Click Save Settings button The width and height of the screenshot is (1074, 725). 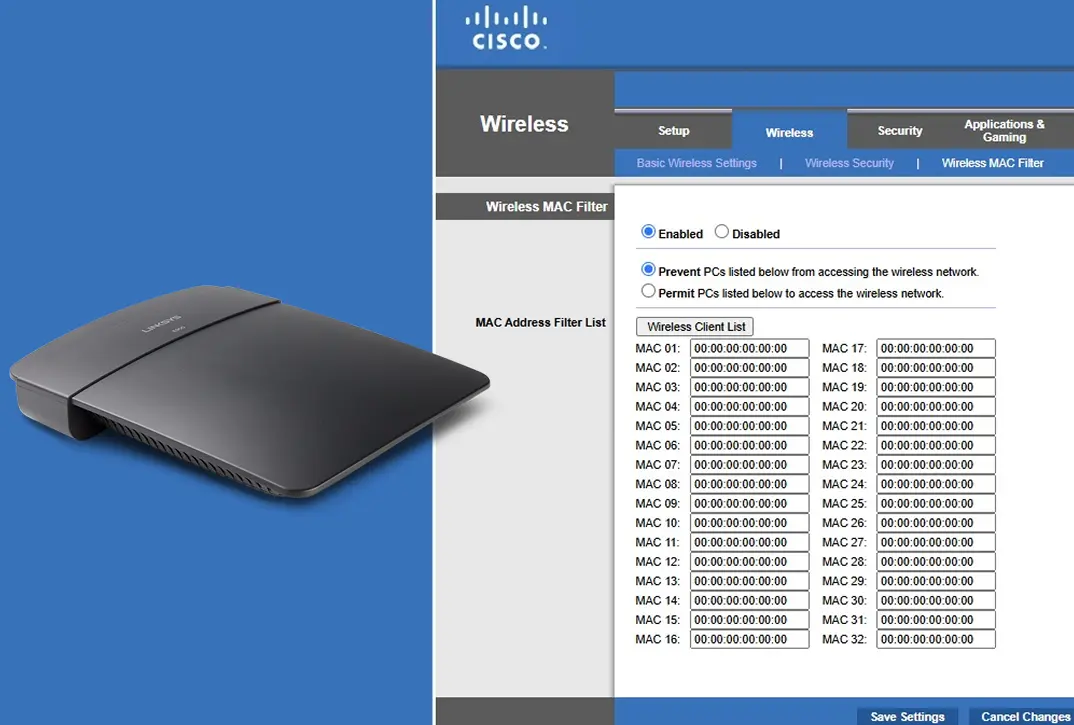point(908,716)
